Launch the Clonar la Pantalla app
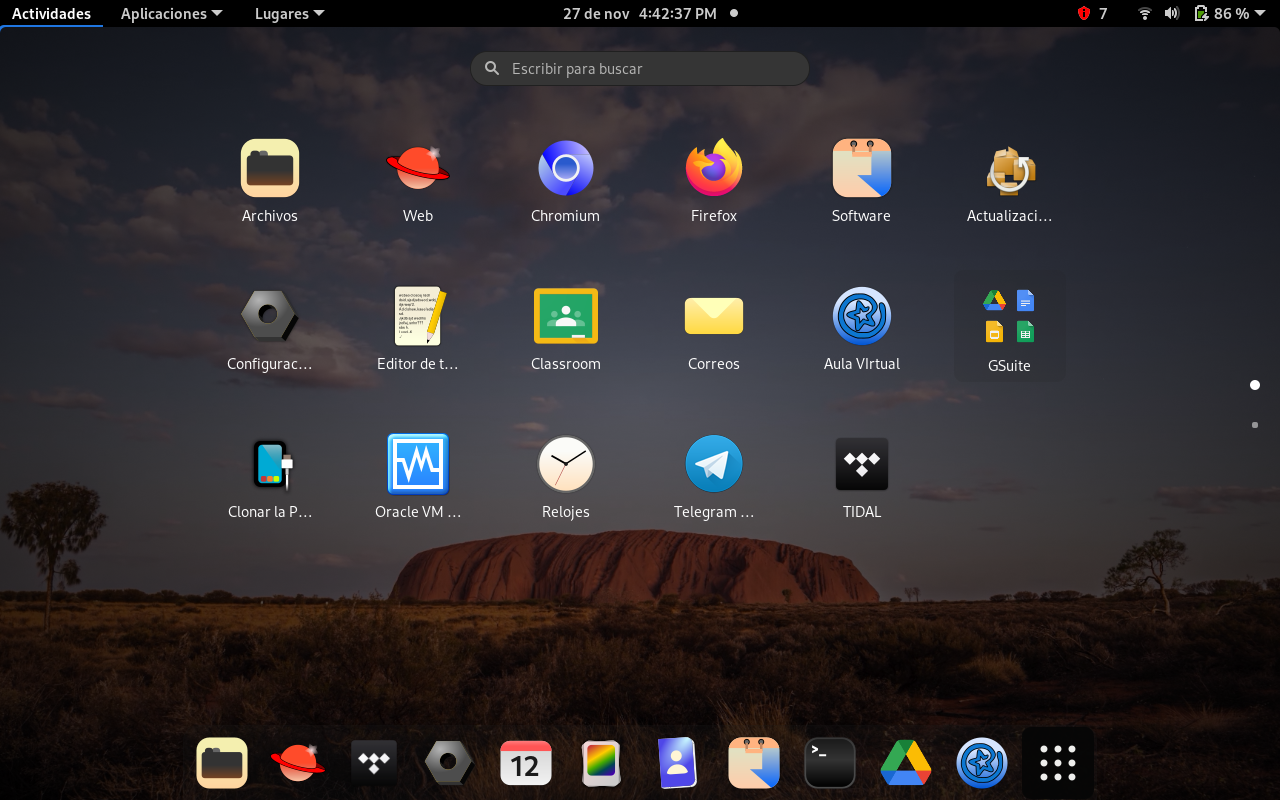Viewport: 1280px width, 800px height. 270,464
